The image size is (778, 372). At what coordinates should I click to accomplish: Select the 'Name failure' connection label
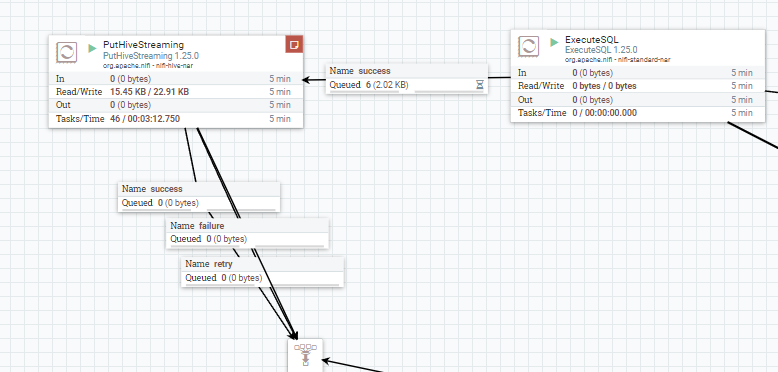click(197, 226)
